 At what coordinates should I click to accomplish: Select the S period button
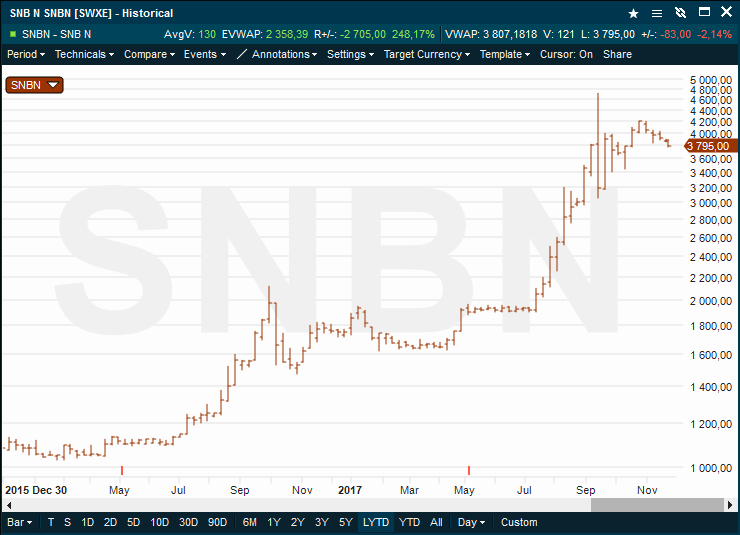pos(67,522)
